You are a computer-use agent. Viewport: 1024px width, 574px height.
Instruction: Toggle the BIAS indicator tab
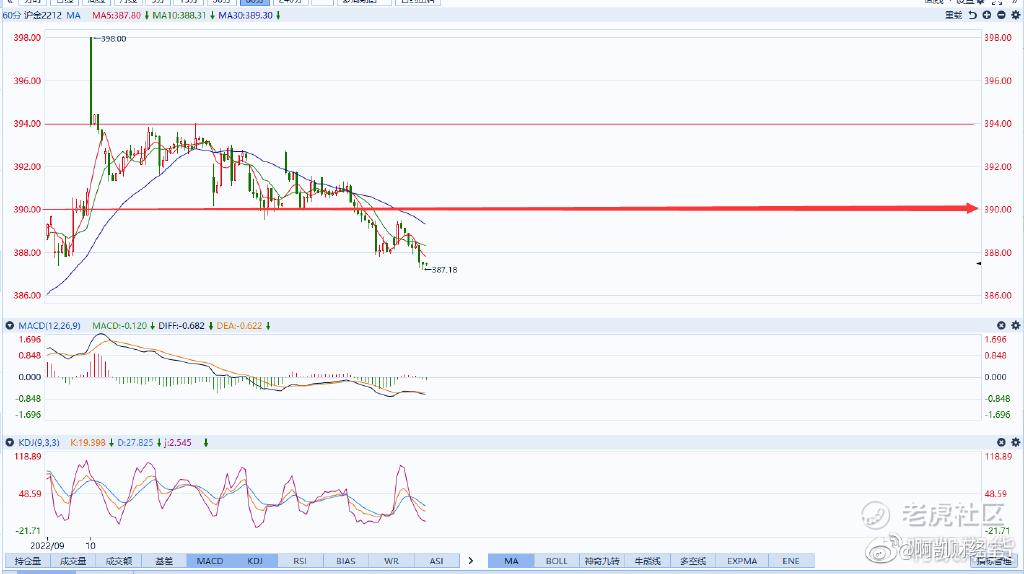tap(345, 561)
